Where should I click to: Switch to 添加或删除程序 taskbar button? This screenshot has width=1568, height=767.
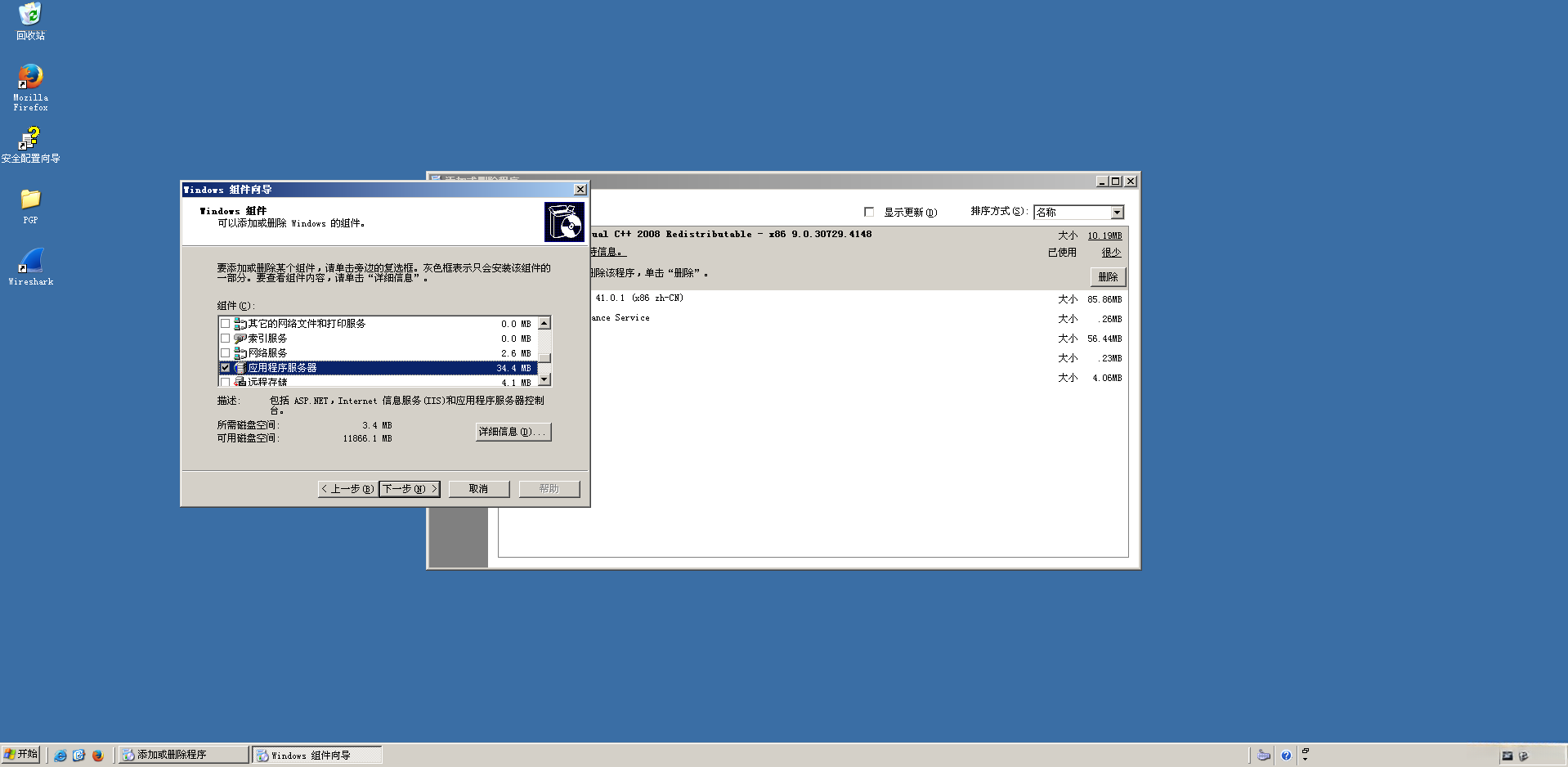point(184,755)
